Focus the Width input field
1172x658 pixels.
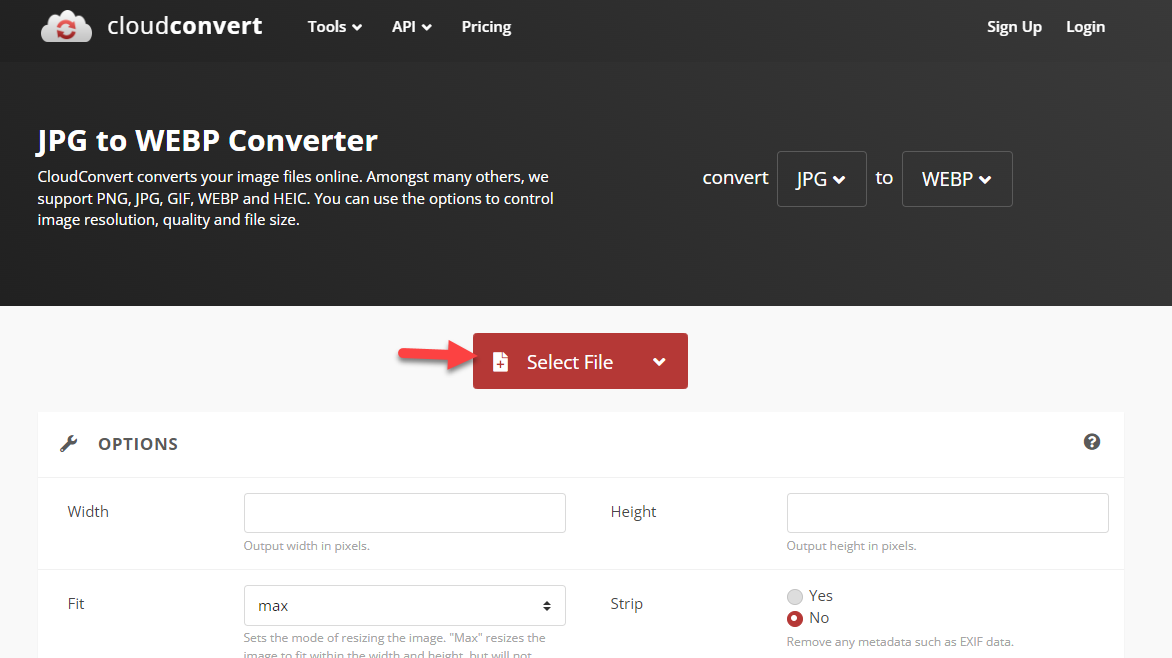[404, 513]
